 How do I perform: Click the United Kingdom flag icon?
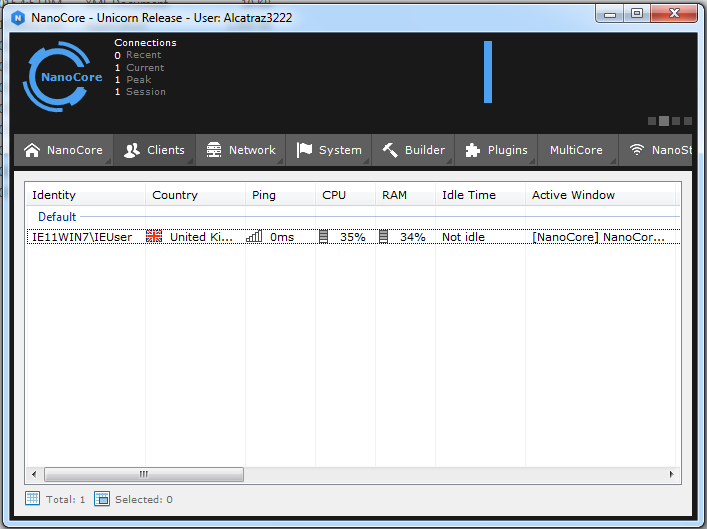(154, 236)
